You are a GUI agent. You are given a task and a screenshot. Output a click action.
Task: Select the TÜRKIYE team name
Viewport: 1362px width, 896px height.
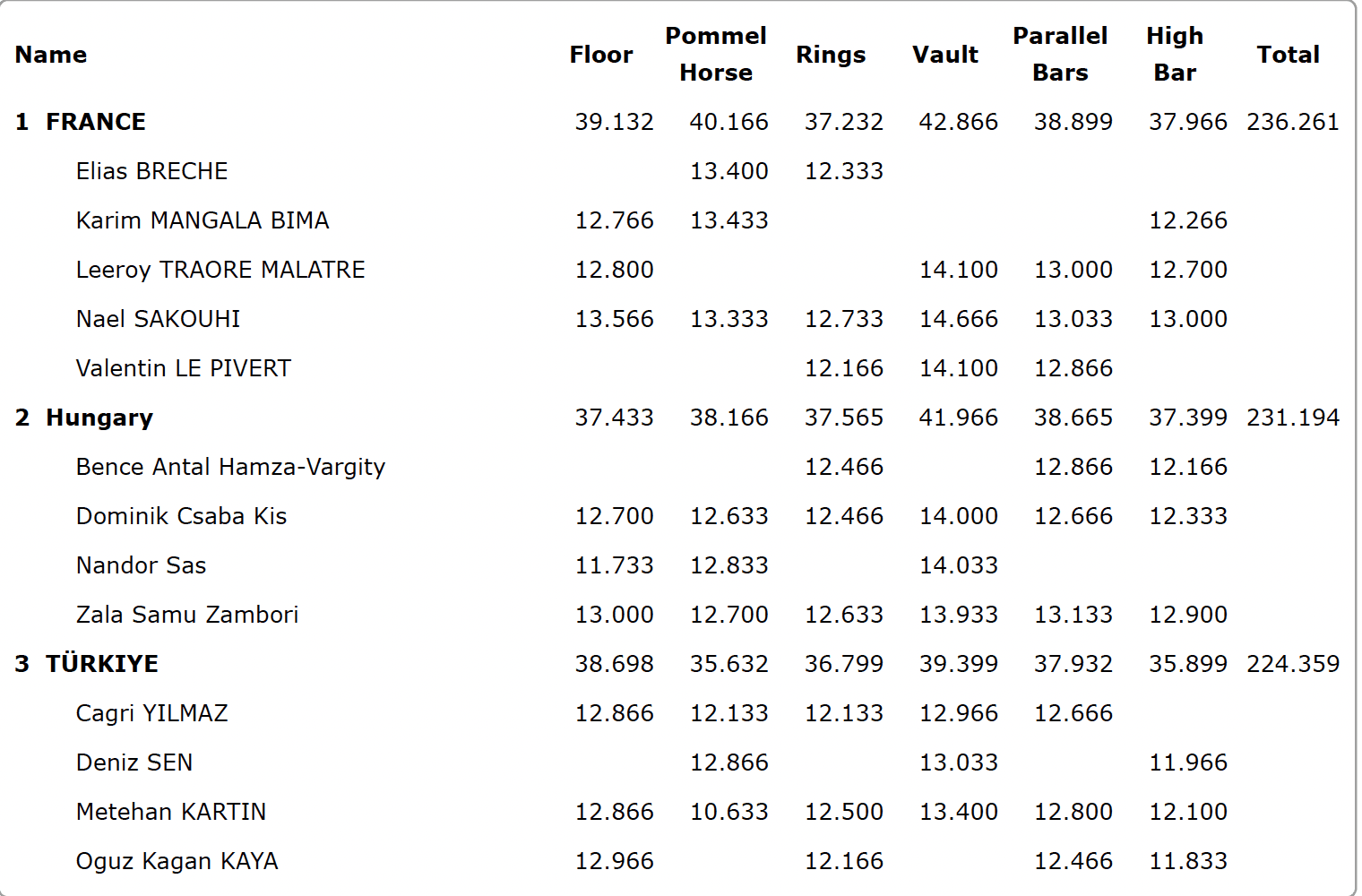click(101, 664)
